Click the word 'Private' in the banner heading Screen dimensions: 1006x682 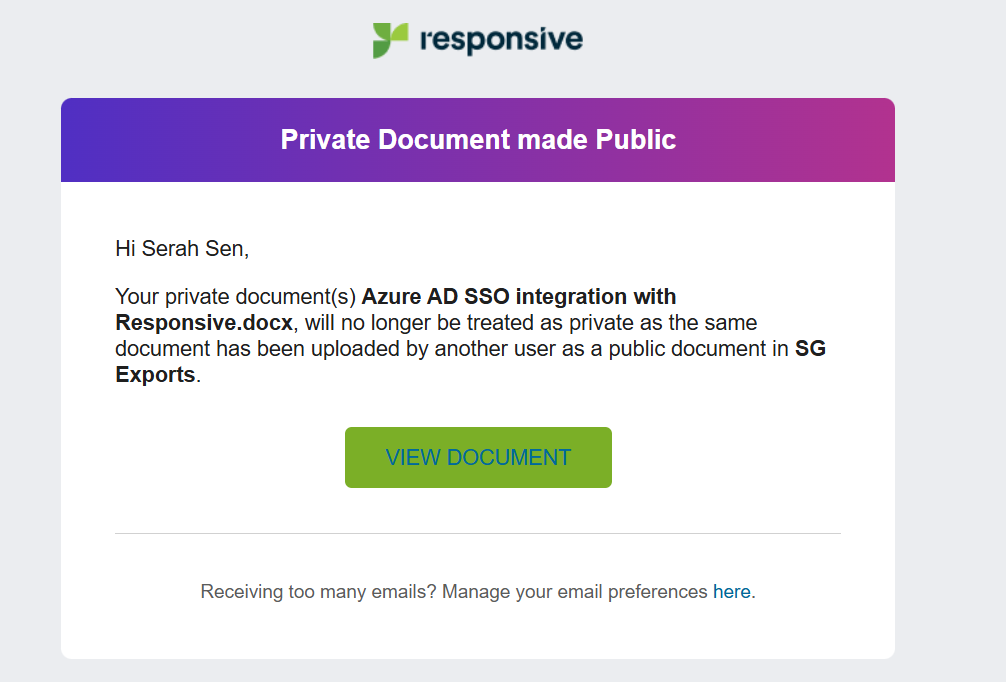point(325,140)
